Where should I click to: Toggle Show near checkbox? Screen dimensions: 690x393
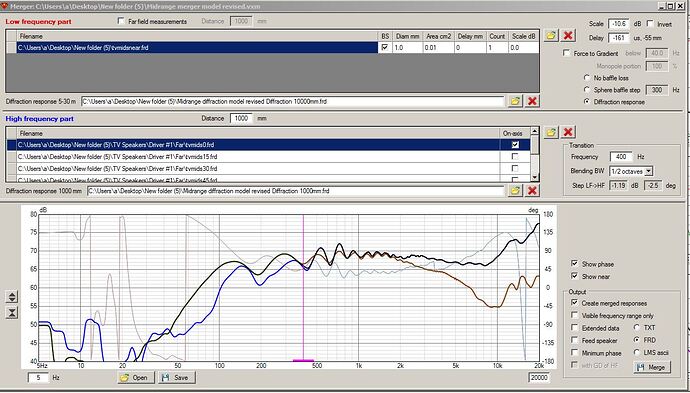pos(574,276)
